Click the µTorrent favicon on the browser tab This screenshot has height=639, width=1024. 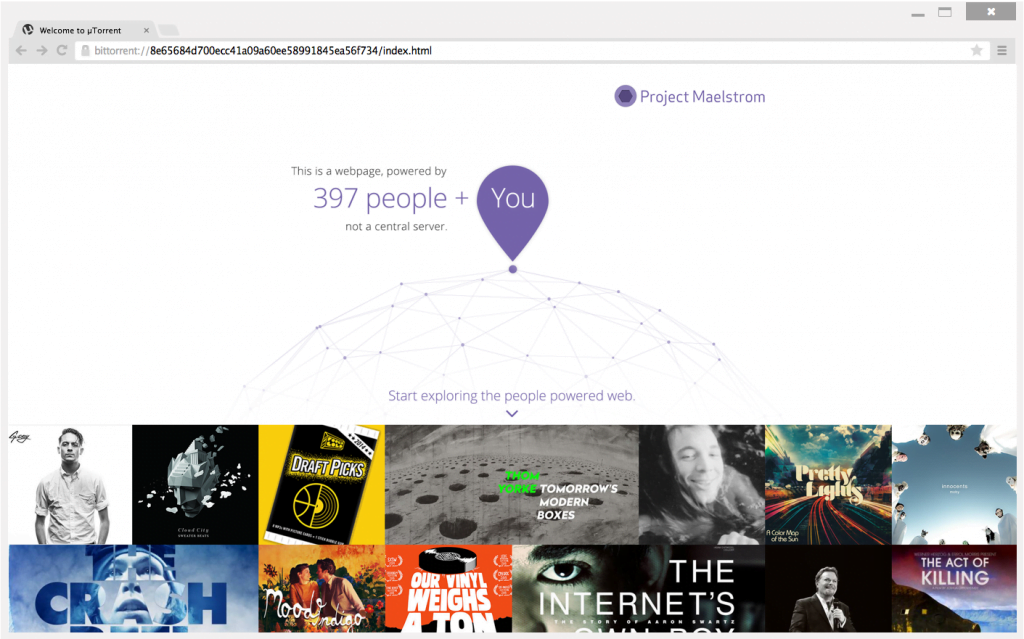[x=27, y=30]
